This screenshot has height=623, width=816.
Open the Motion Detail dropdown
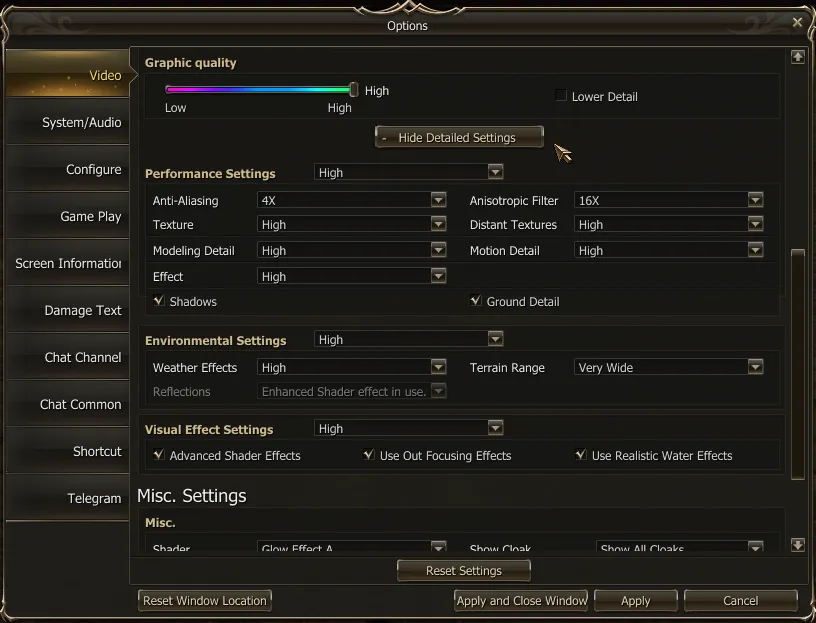[669, 250]
